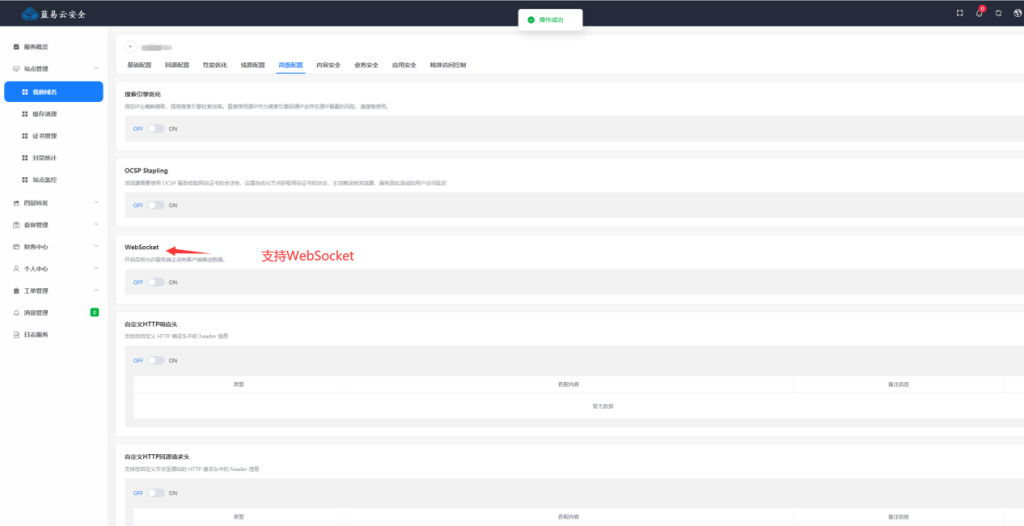Open 消息管理 with the green badge
Viewport: 1024px width, 526px height.
tap(36, 312)
